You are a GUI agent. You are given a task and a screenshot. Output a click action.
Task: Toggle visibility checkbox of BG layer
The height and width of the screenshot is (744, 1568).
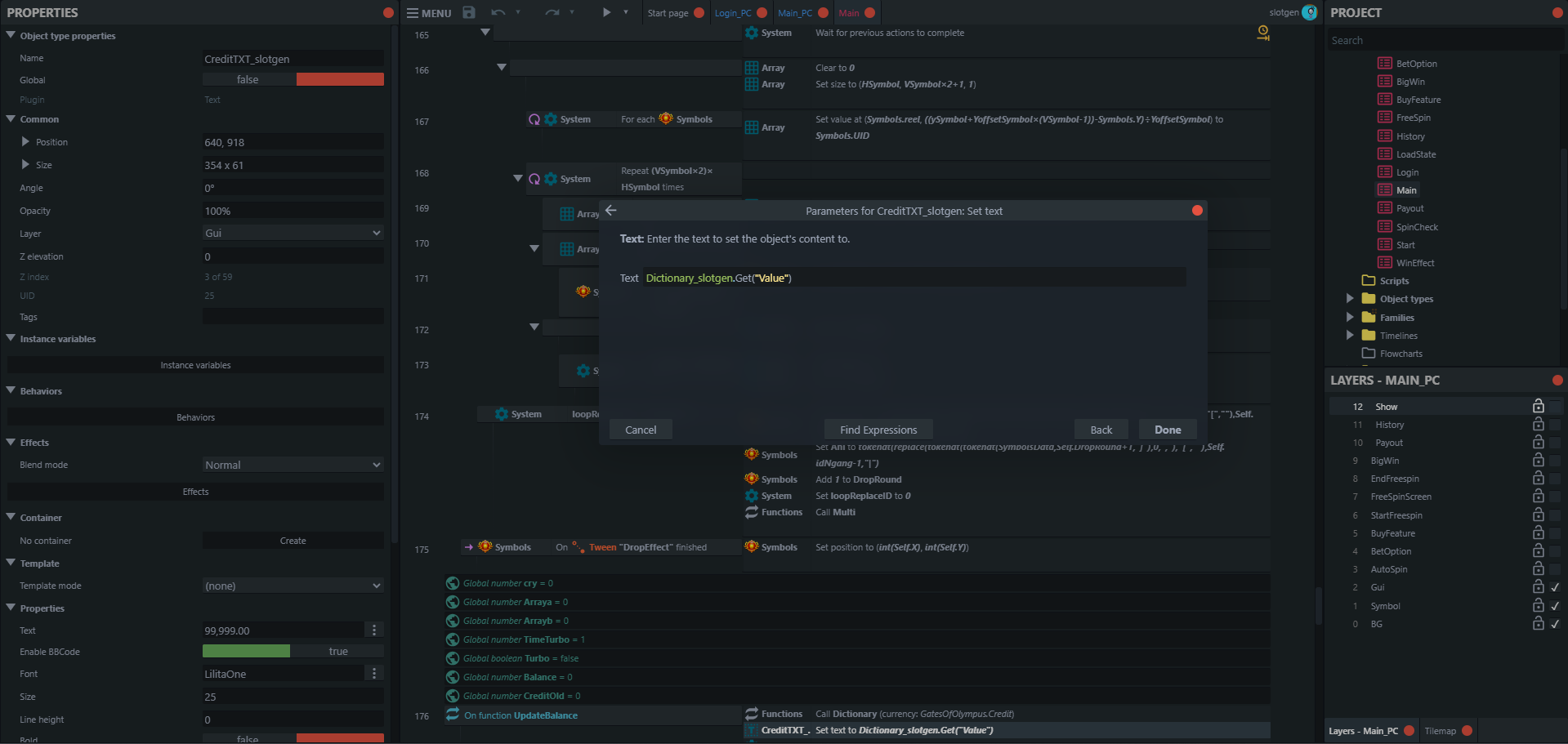pyautogui.click(x=1555, y=623)
